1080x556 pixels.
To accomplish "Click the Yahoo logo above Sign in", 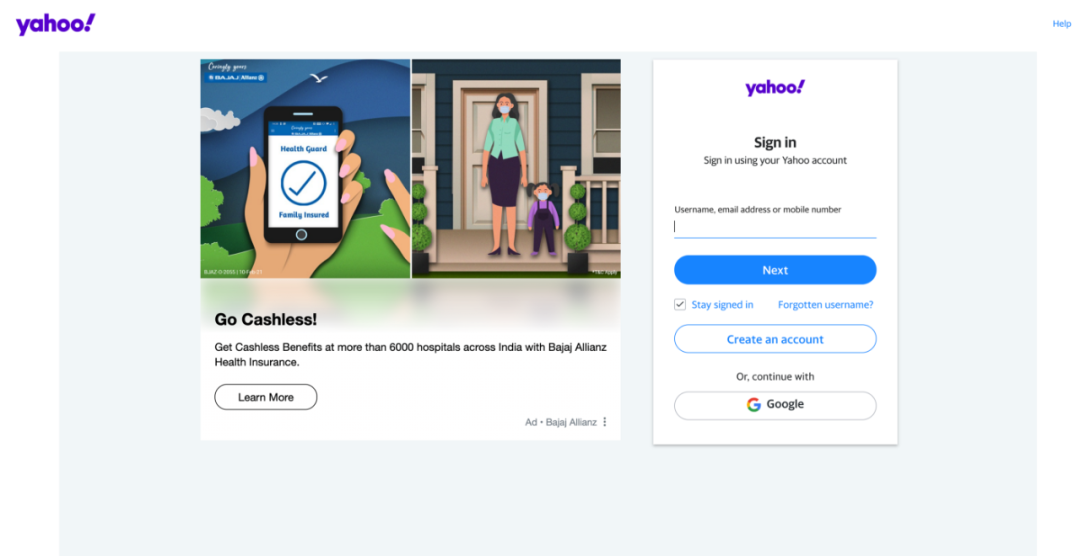I will coord(775,87).
